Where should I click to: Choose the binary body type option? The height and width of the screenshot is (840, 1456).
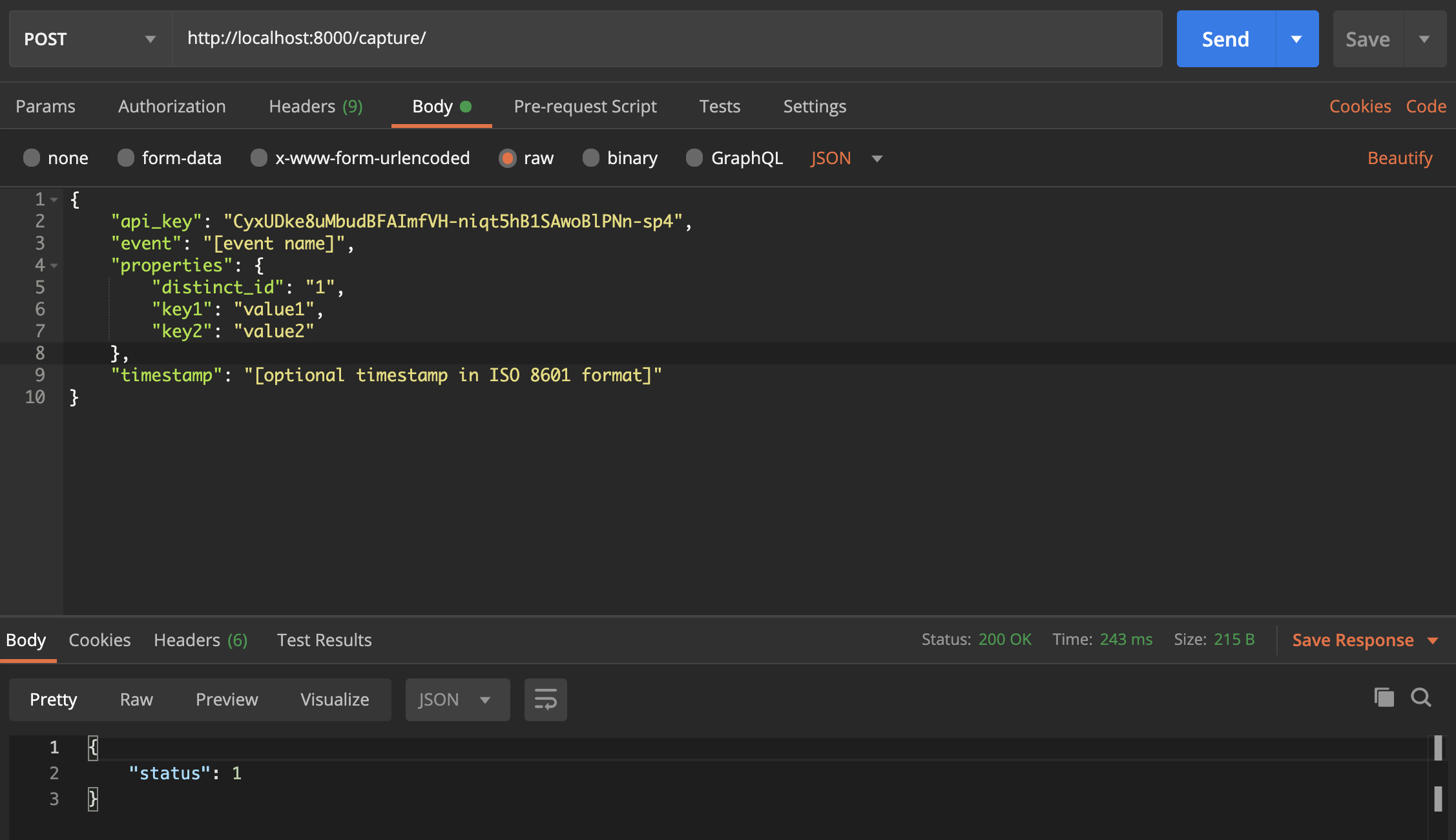pyautogui.click(x=591, y=158)
